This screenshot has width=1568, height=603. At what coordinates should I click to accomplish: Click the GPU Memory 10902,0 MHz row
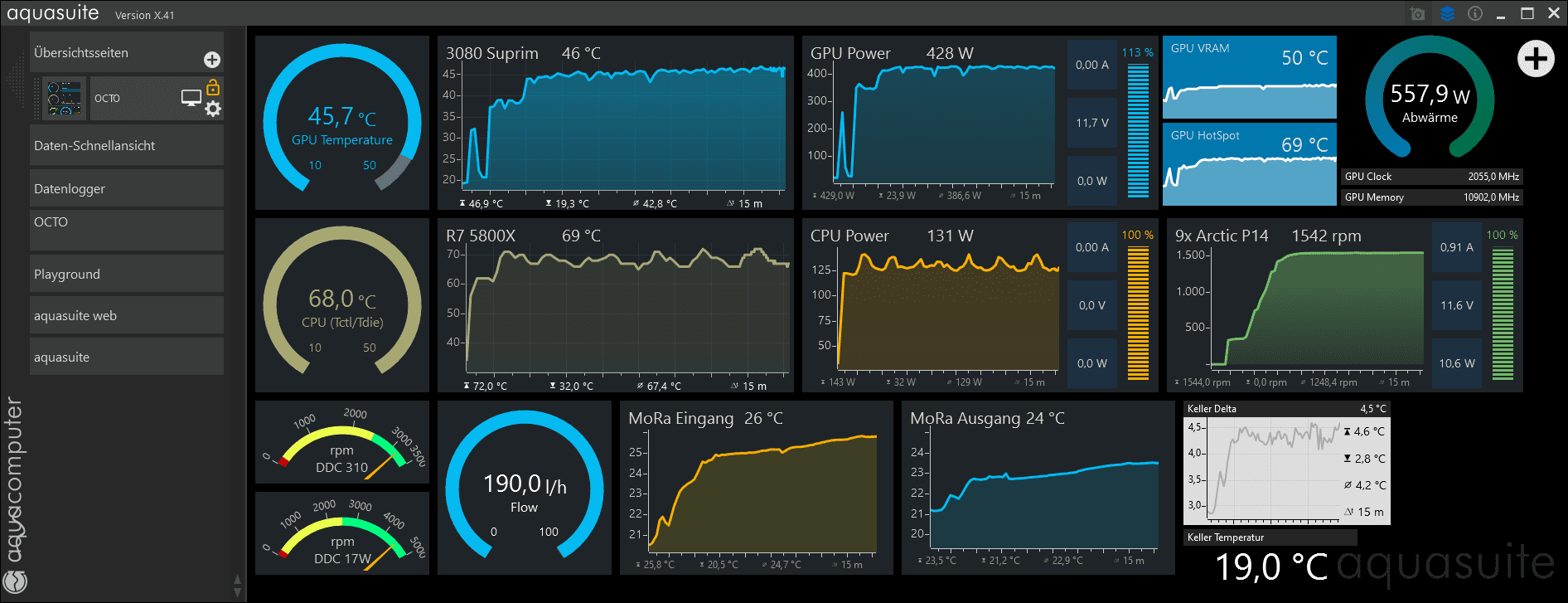[x=1432, y=197]
